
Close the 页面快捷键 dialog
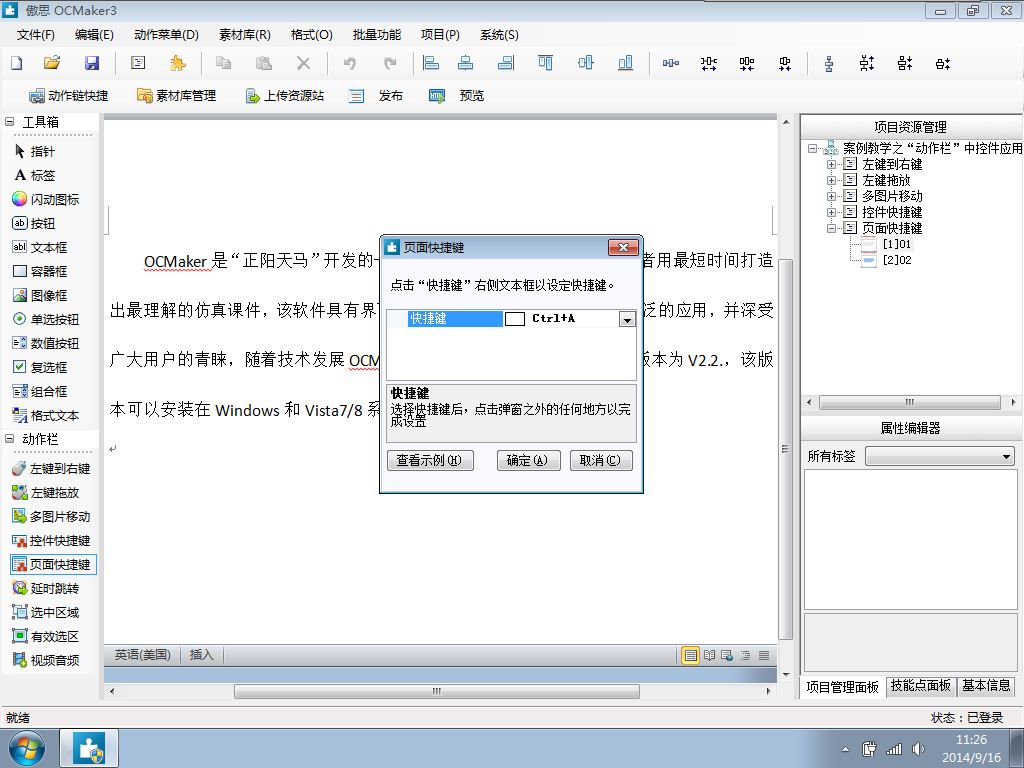point(623,248)
